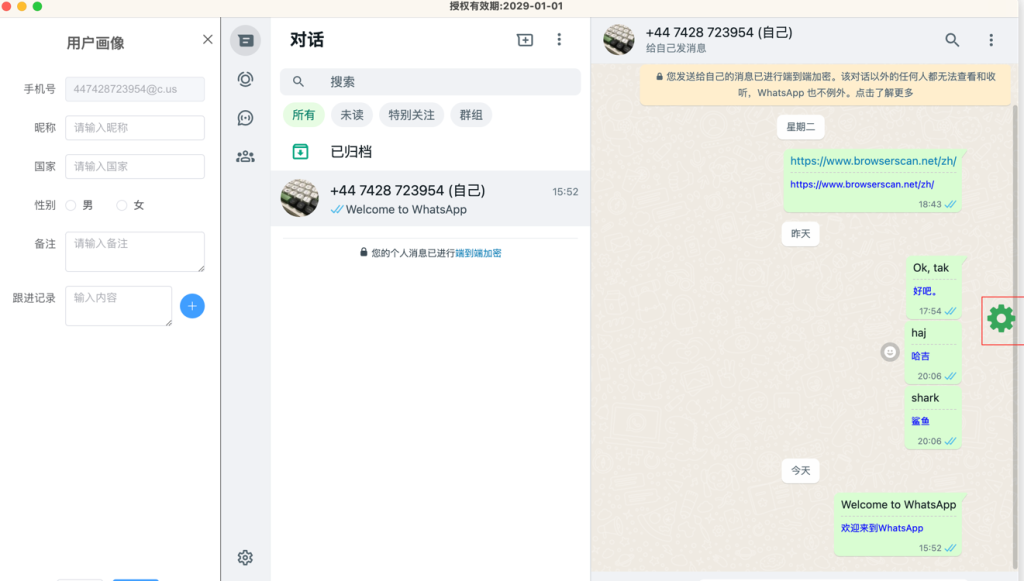
Task: Click the translated browserscan URL text
Action: [862, 184]
